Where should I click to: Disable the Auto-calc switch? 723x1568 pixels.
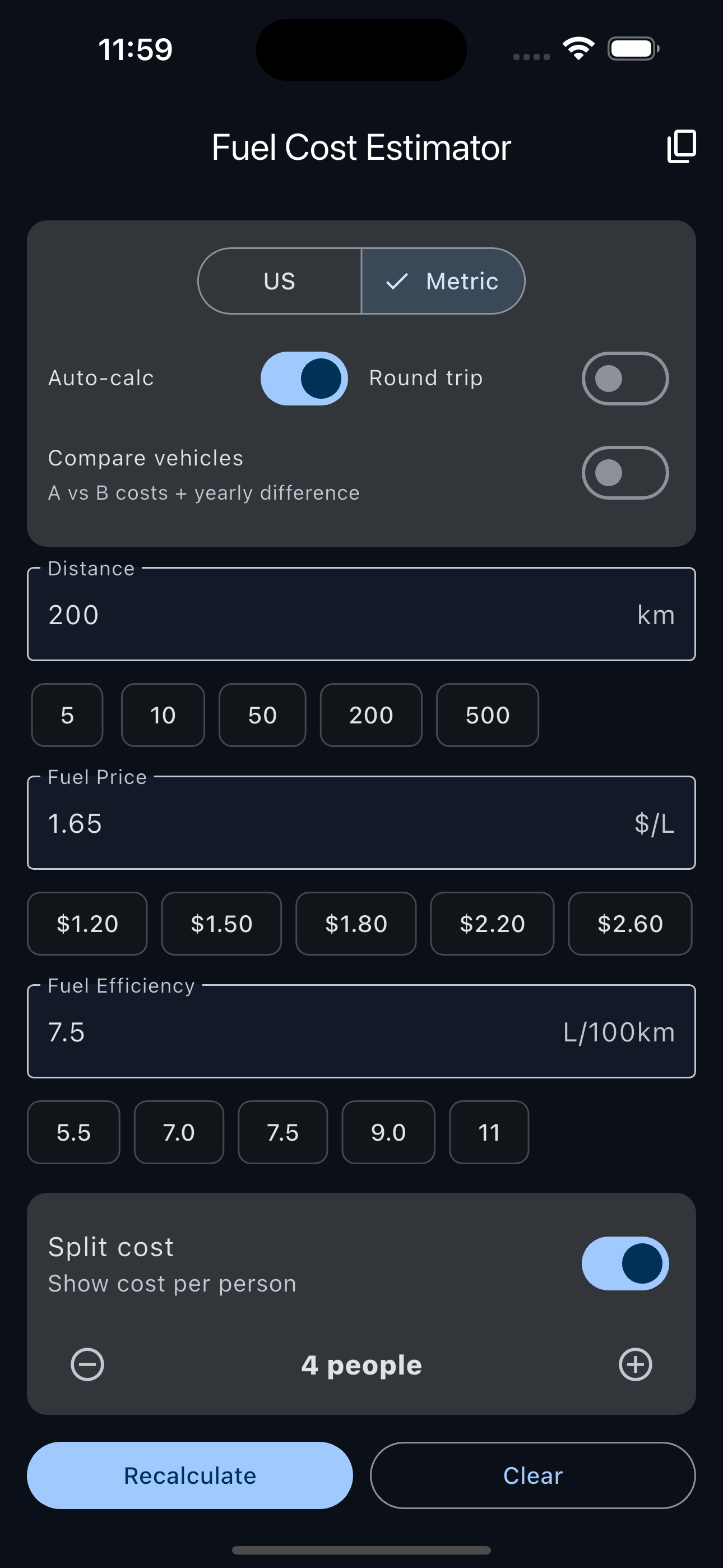coord(304,378)
